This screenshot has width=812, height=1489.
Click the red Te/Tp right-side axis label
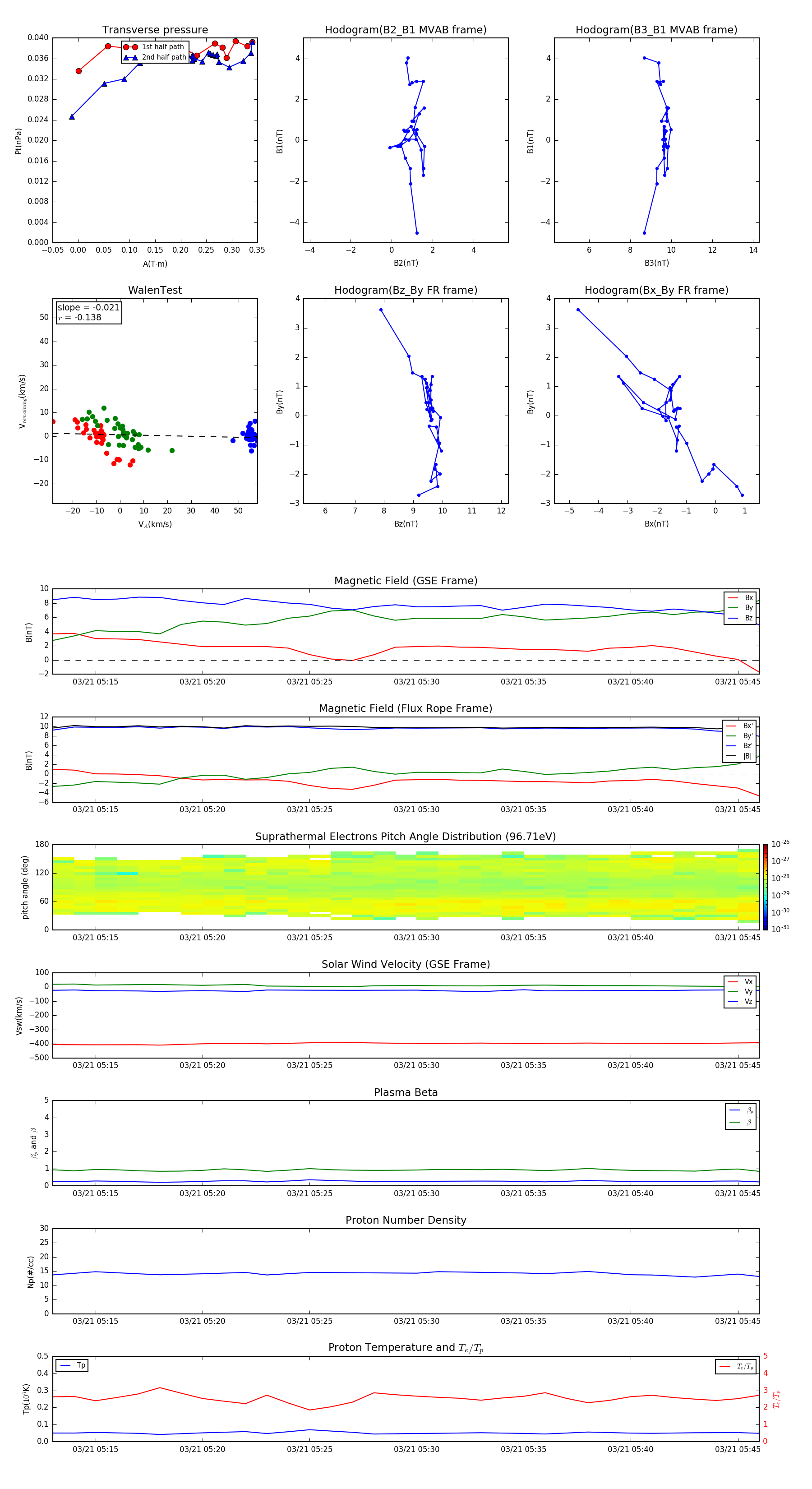(x=777, y=1399)
